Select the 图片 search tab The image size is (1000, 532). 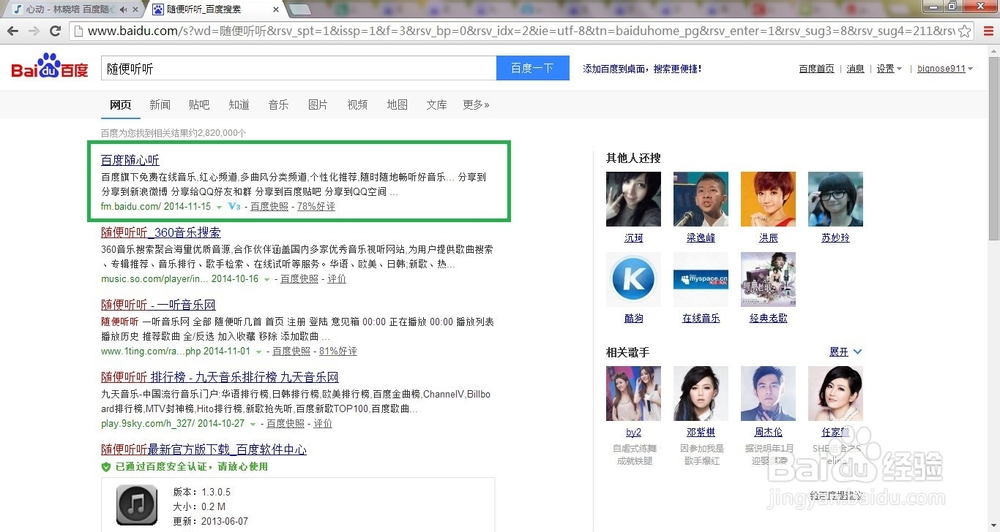[318, 105]
